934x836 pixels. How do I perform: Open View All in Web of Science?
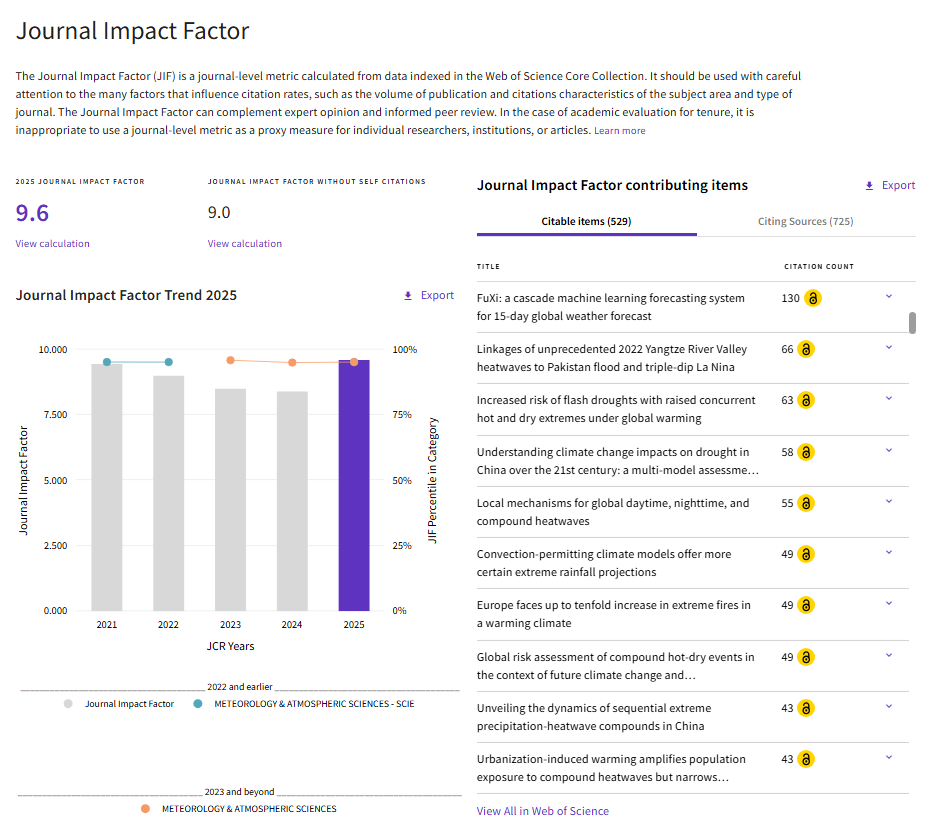[x=543, y=811]
